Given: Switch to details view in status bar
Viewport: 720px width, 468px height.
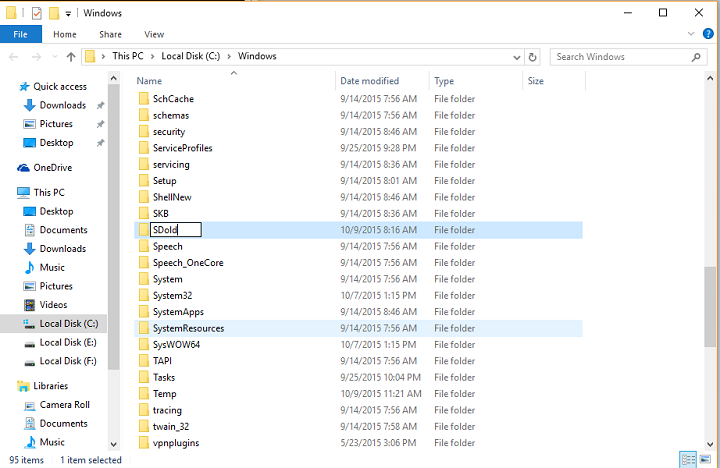Looking at the screenshot, I should click(x=688, y=459).
